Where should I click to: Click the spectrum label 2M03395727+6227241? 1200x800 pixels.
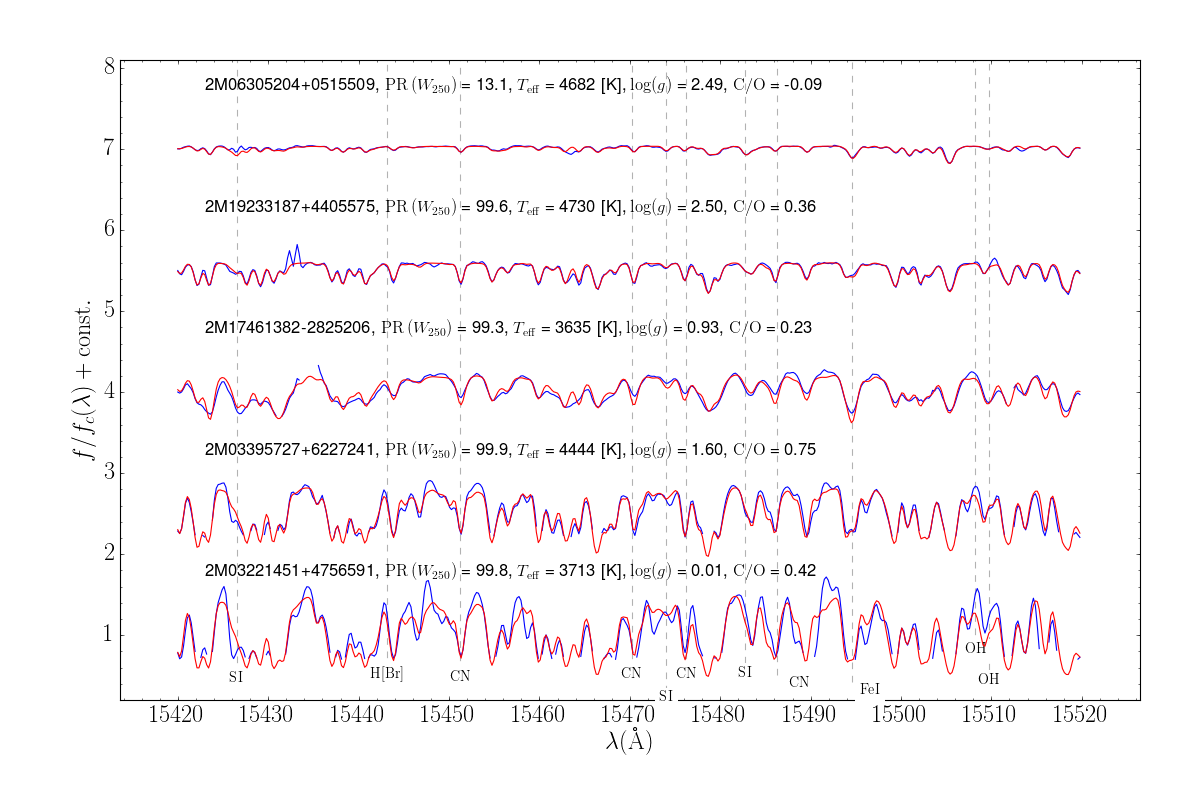(290, 450)
